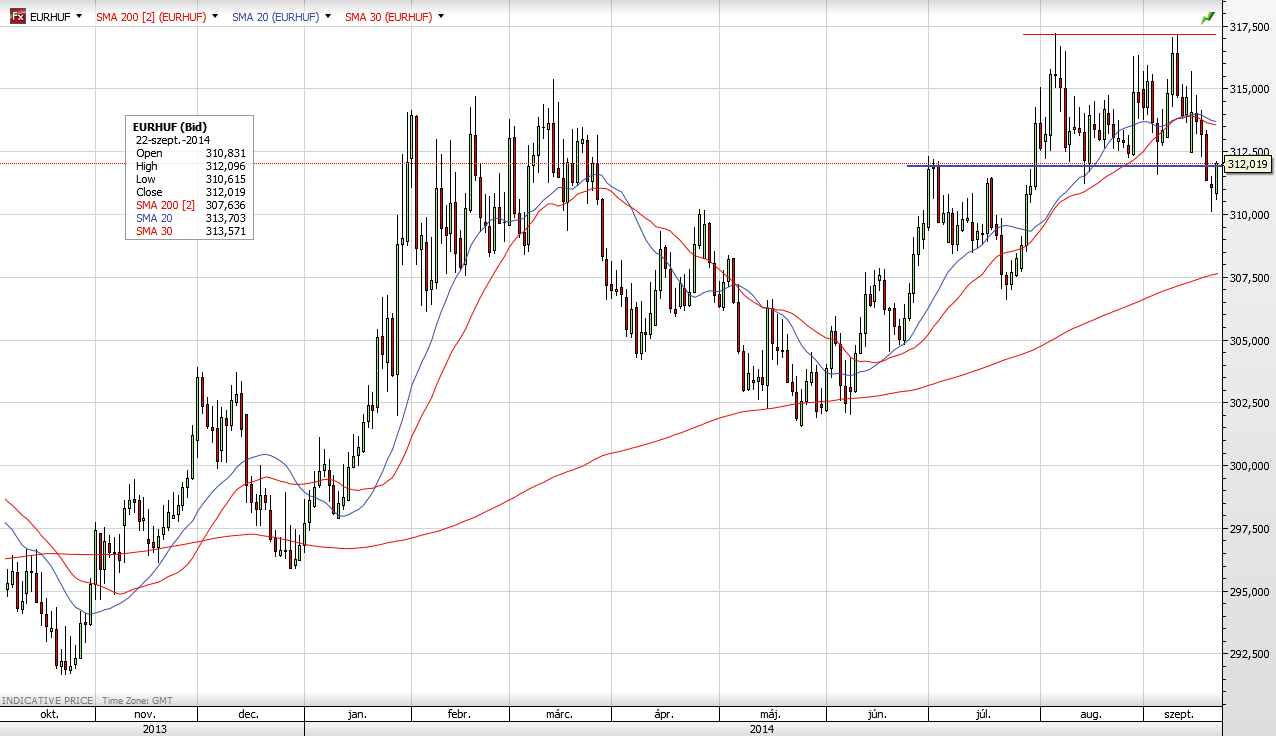Screen dimensions: 1276x736
Task: Click the 295,000 price axis label
Action: pos(1249,592)
